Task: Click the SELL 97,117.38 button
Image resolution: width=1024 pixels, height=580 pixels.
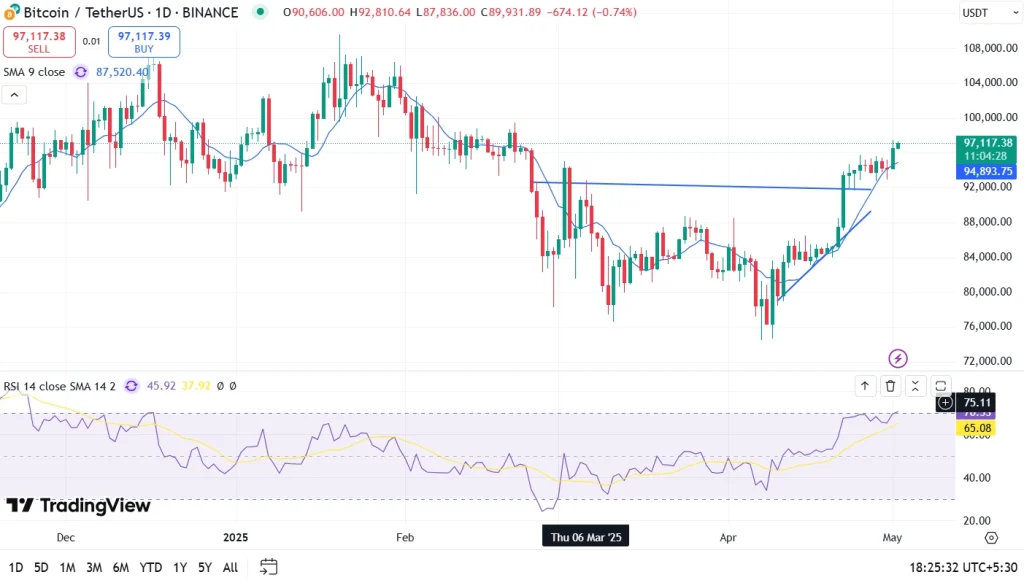Action: click(x=39, y=42)
